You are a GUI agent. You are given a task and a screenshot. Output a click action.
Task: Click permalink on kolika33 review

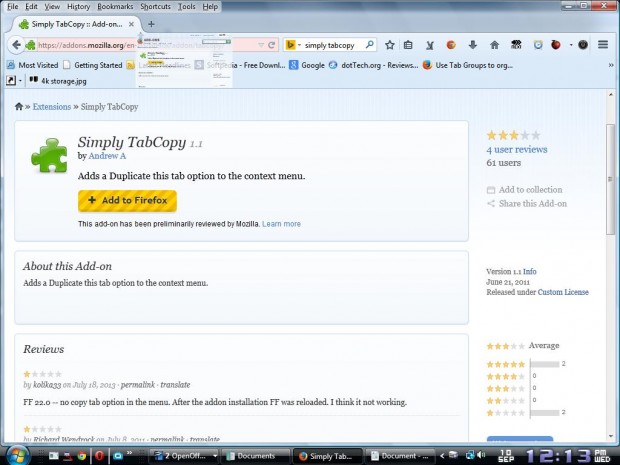click(x=138, y=384)
